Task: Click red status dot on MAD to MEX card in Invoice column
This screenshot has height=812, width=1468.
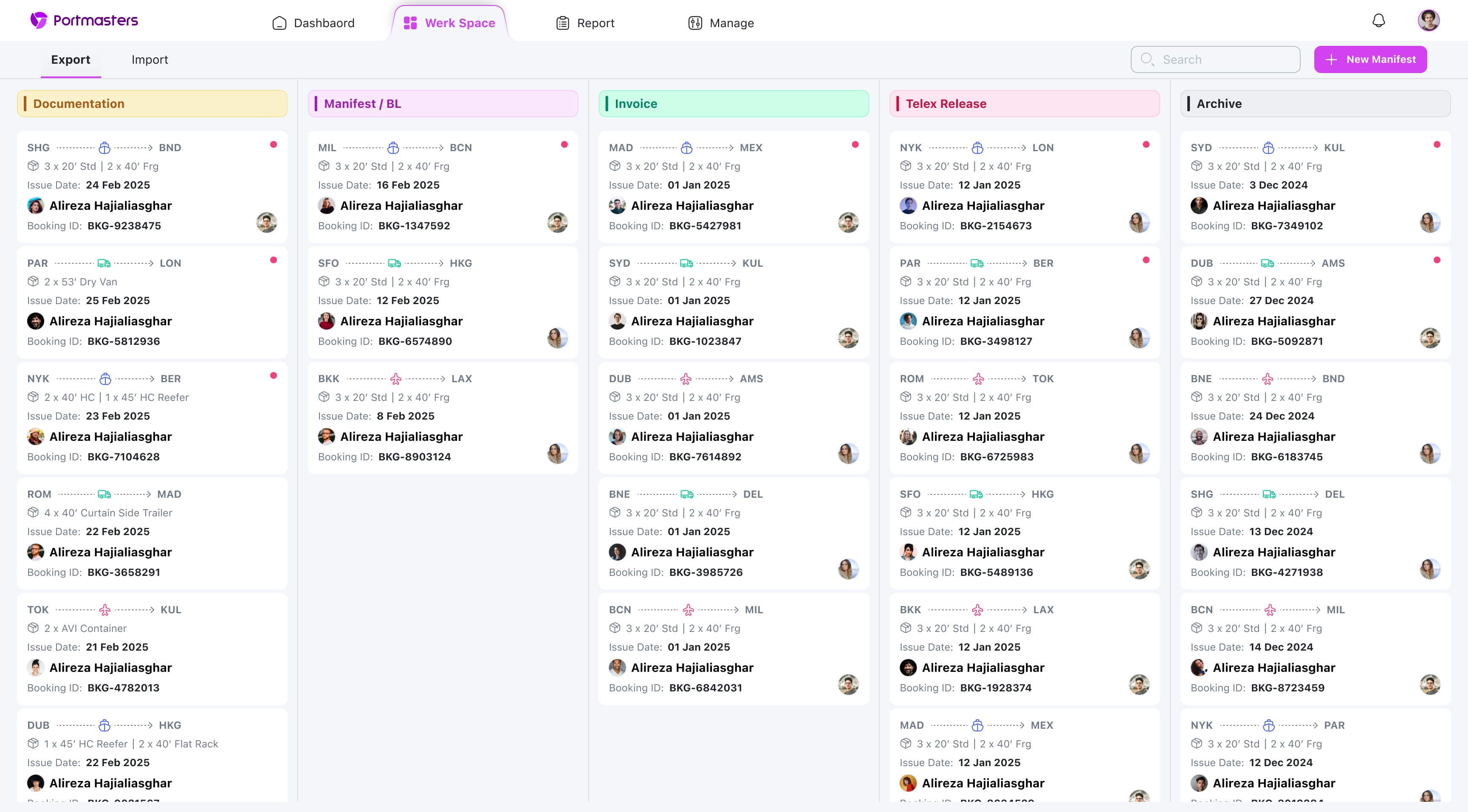Action: point(855,145)
